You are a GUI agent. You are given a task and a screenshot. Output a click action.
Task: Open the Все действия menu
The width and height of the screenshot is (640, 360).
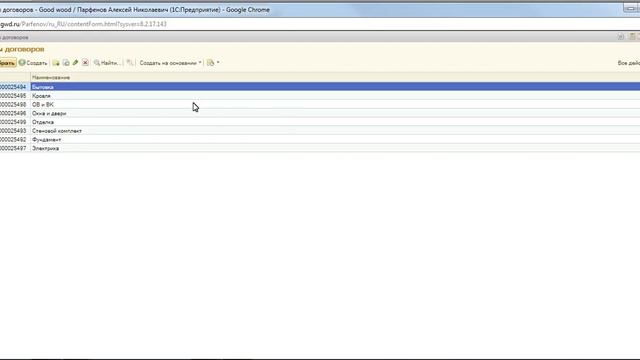[x=629, y=63]
